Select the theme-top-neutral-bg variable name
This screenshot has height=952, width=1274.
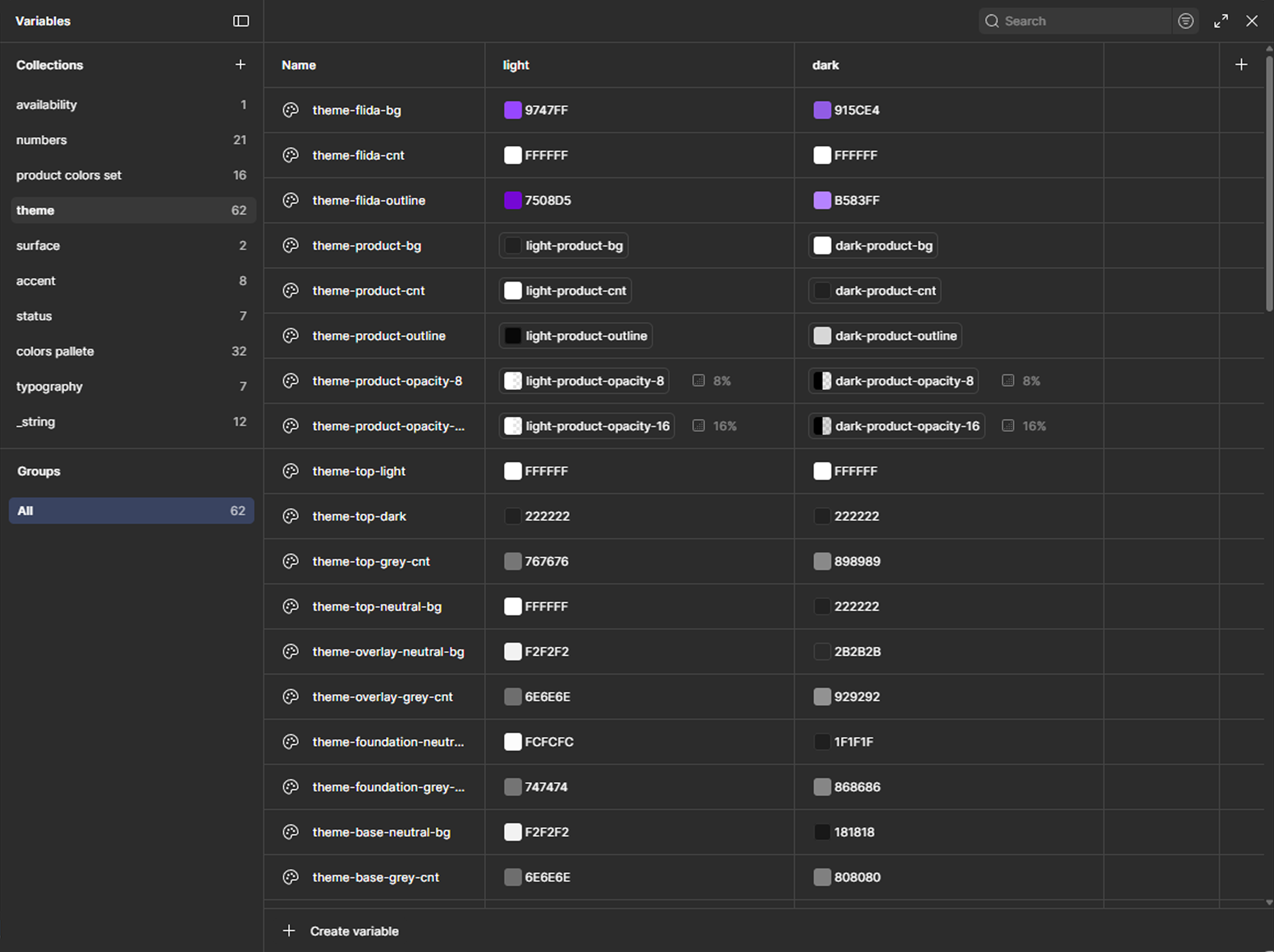377,607
